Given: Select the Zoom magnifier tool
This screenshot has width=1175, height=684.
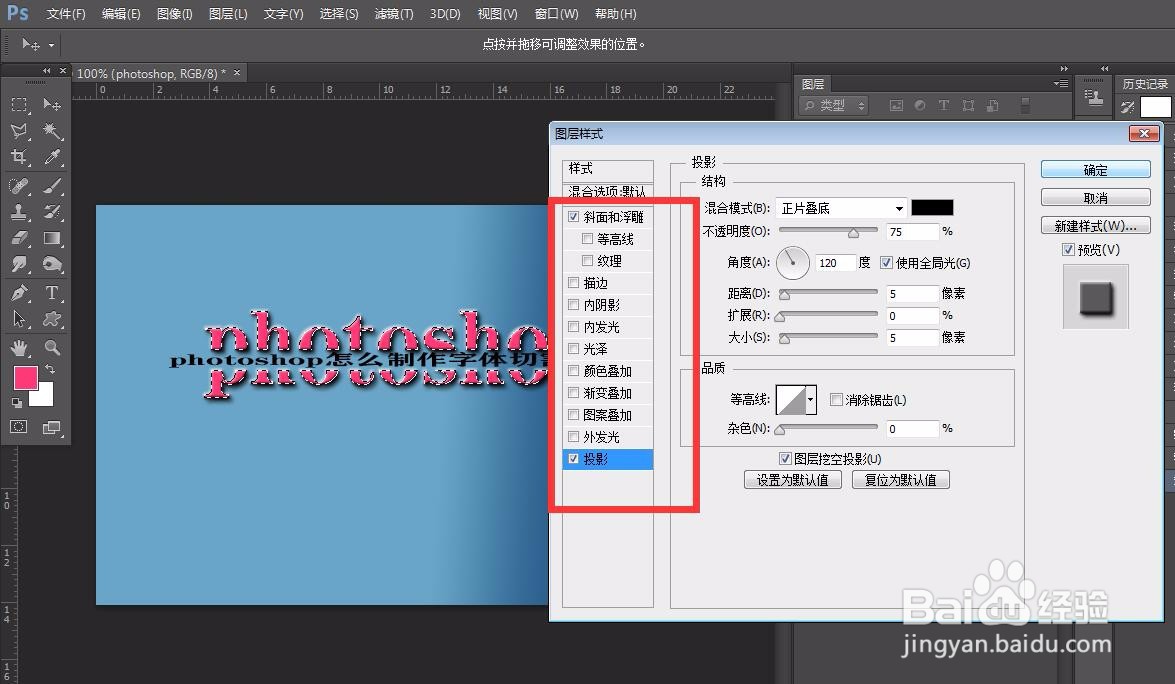Looking at the screenshot, I should (x=52, y=347).
